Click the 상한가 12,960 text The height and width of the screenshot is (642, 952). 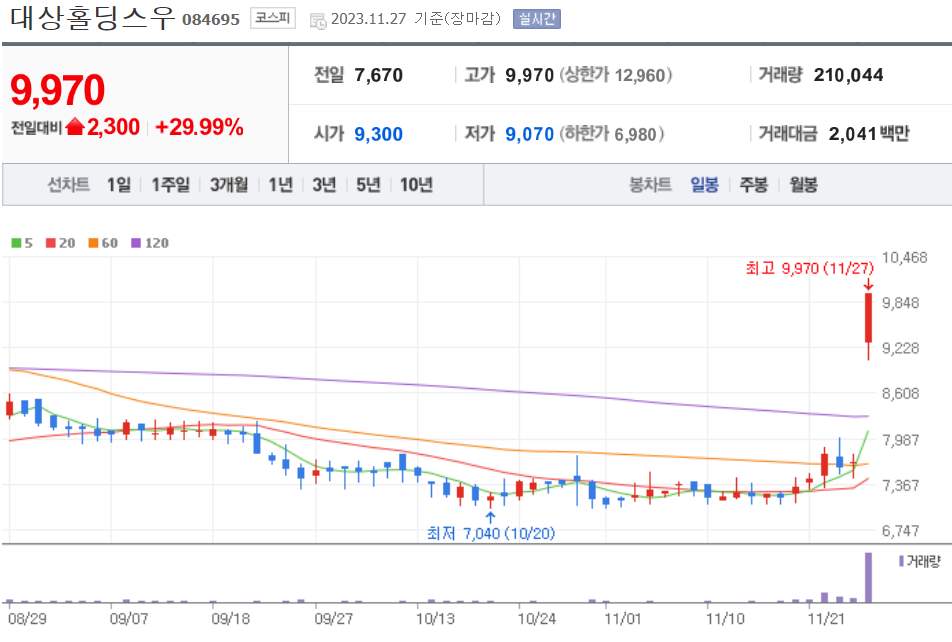pos(615,75)
